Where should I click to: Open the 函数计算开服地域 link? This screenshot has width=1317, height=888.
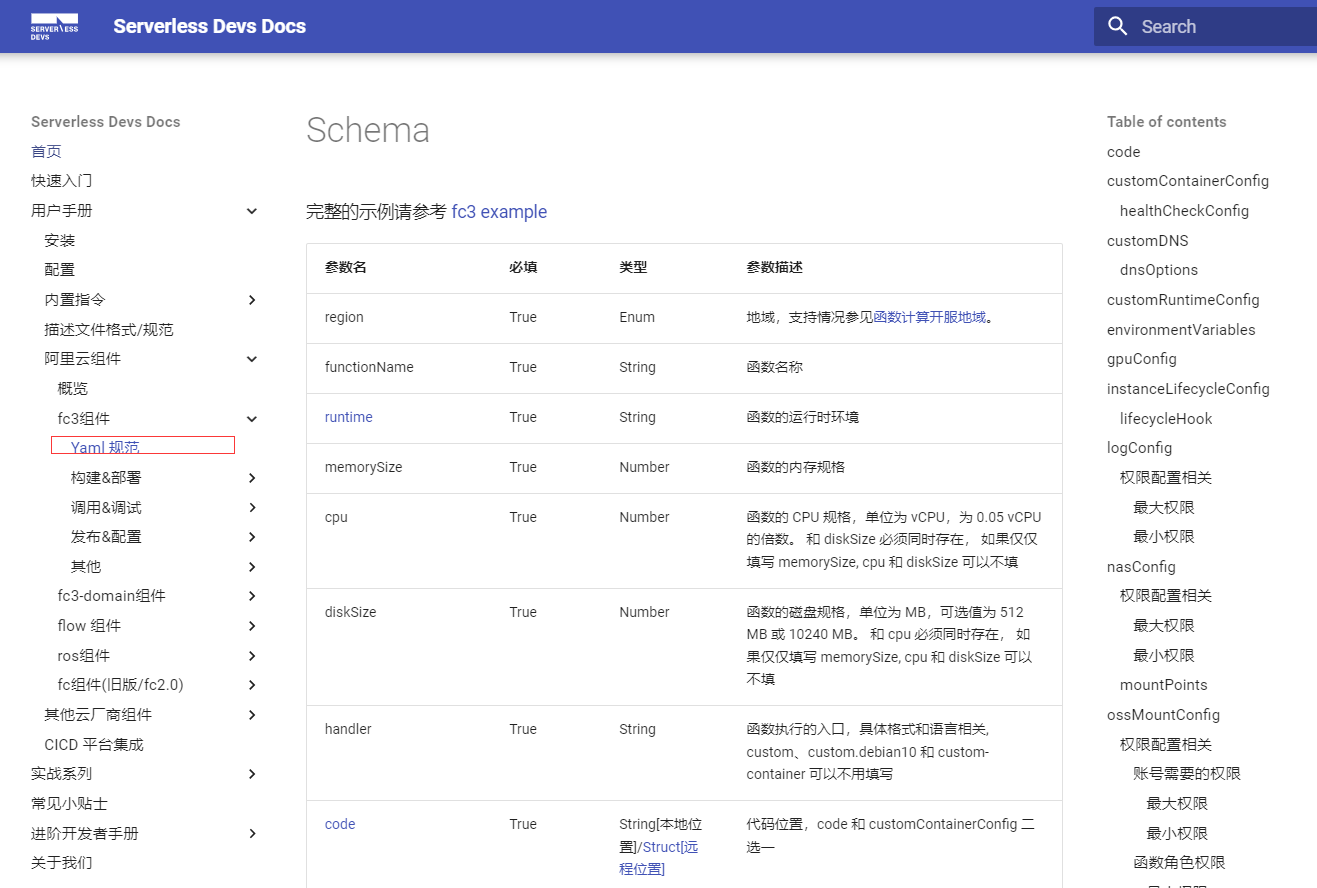tap(930, 317)
